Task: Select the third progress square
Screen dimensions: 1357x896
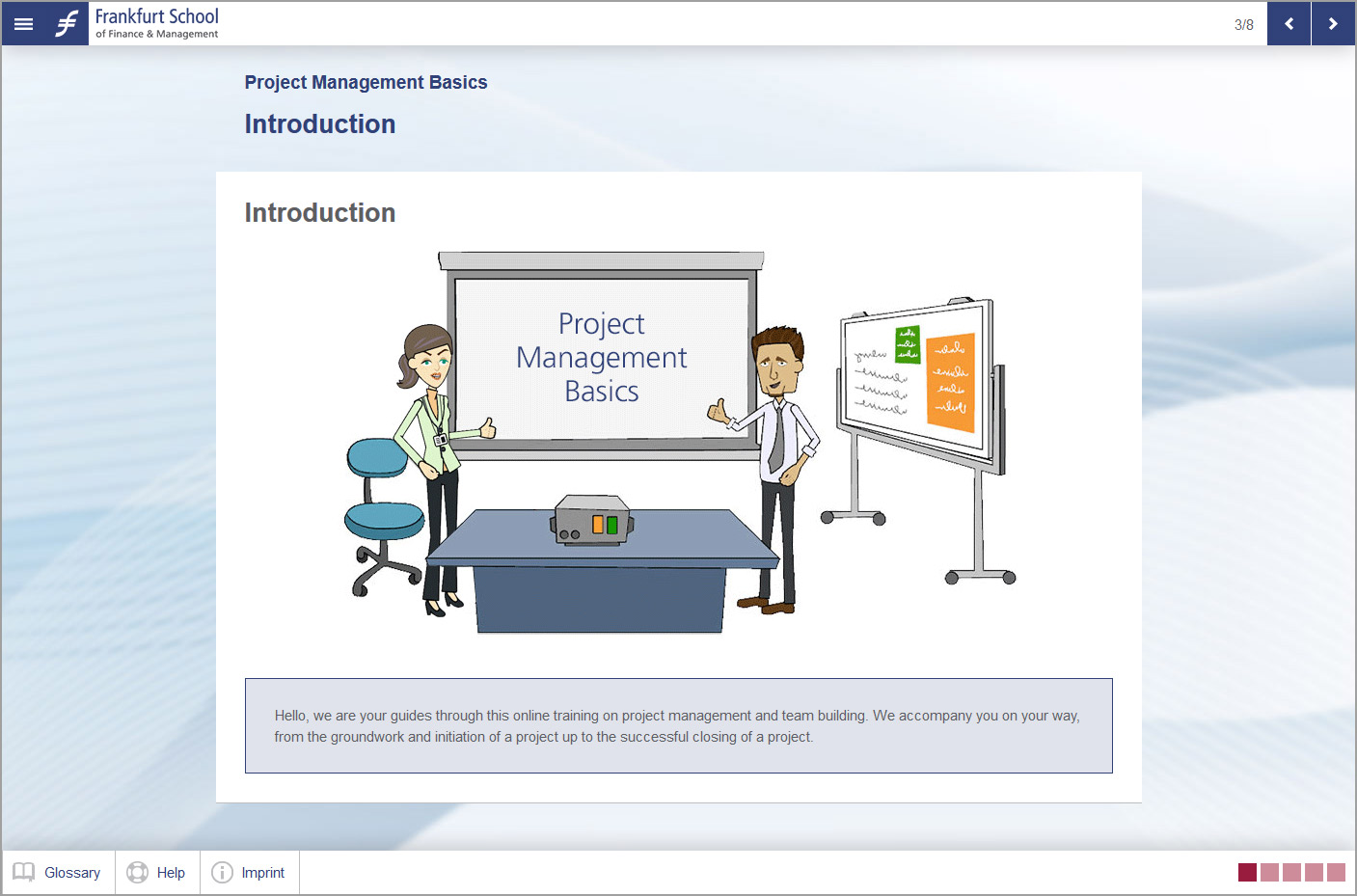Action: 1291,872
